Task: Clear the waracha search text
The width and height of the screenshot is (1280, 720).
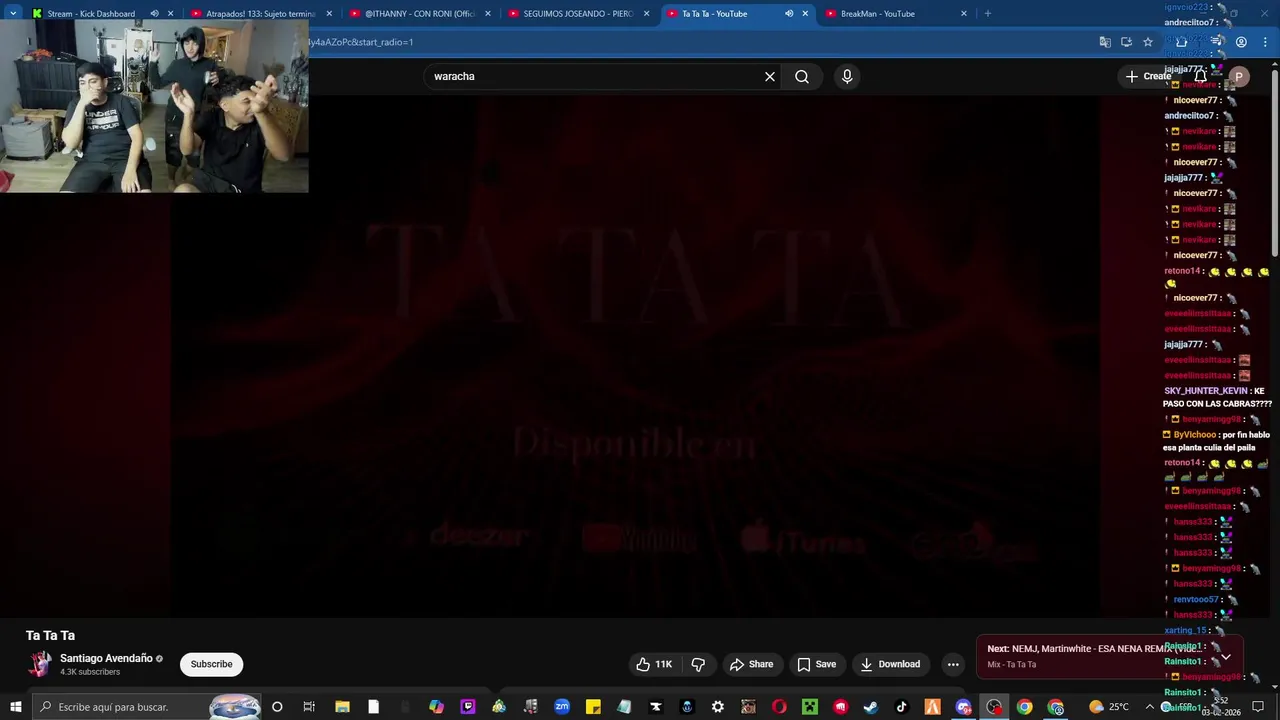Action: point(770,76)
